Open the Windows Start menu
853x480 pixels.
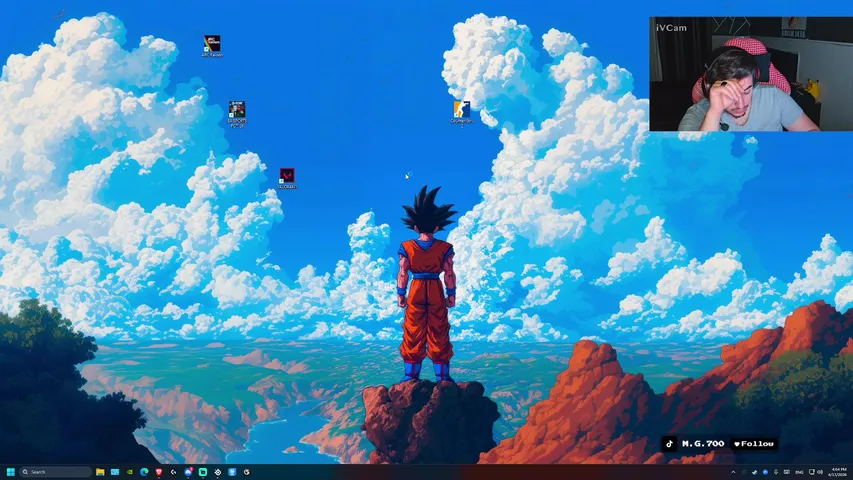click(x=10, y=472)
